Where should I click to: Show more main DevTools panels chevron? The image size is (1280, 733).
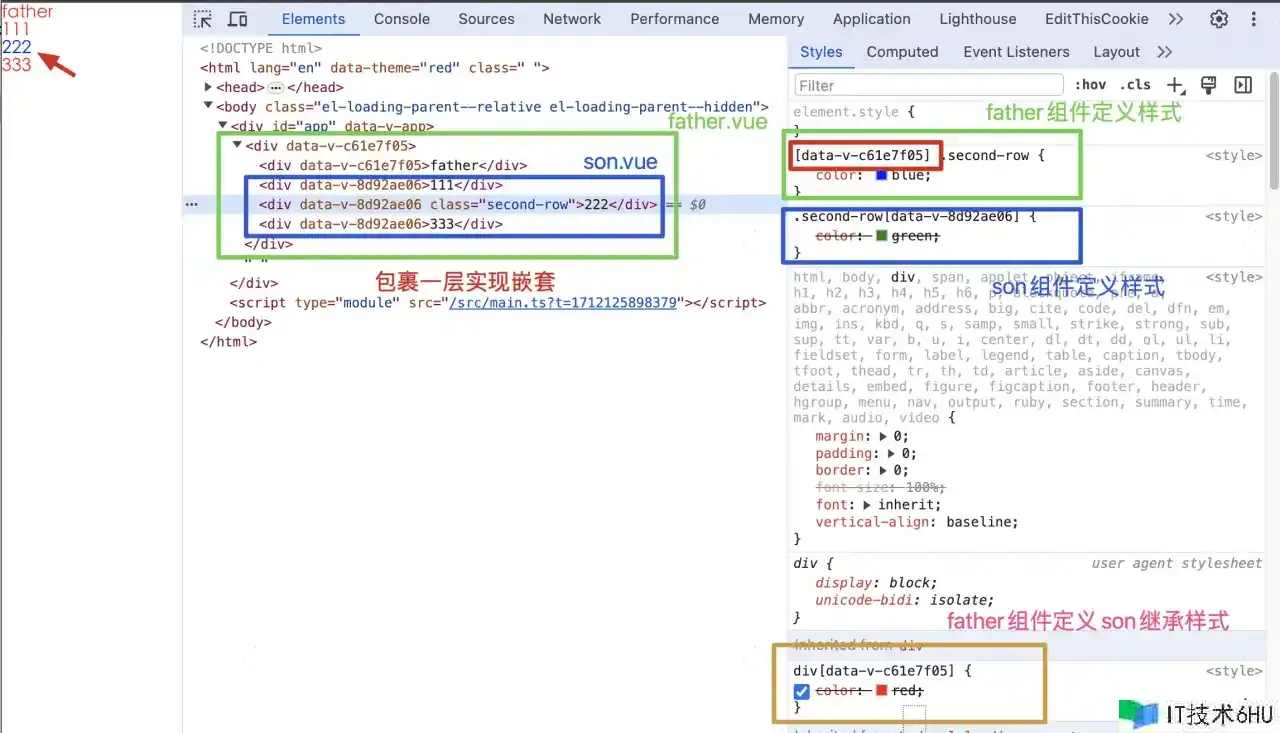pyautogui.click(x=1176, y=19)
